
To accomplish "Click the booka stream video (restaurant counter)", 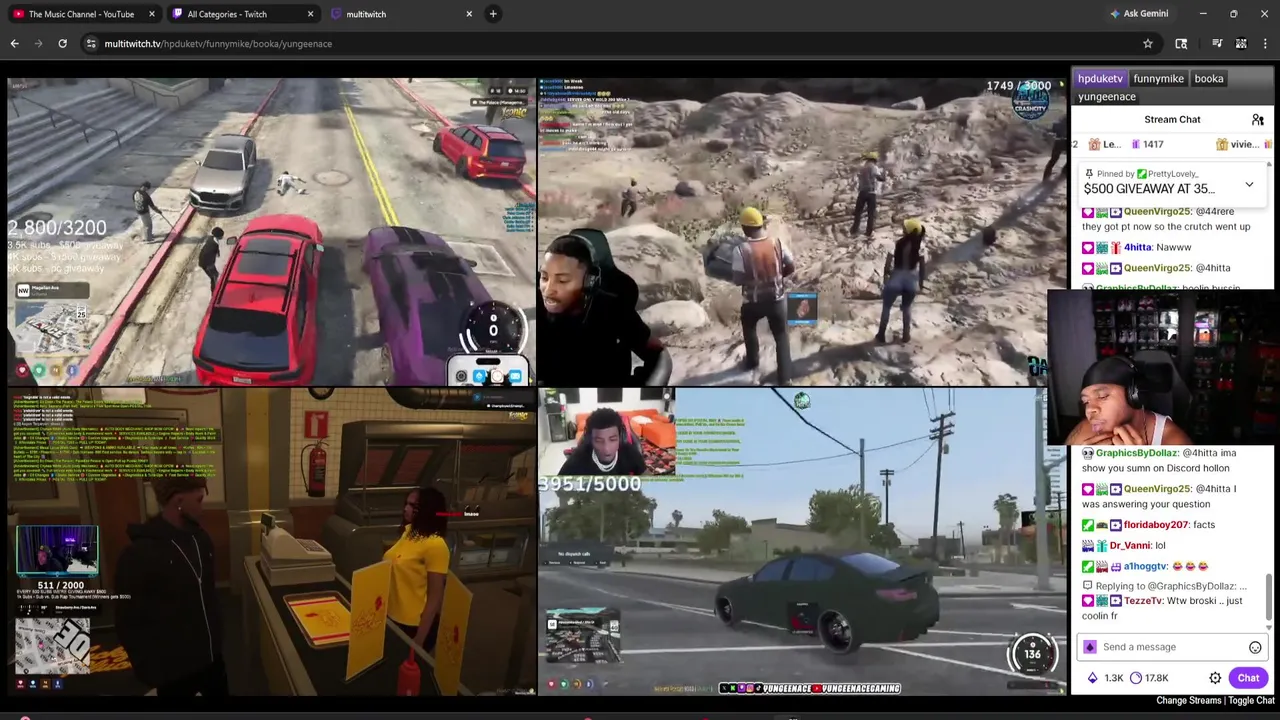I will pyautogui.click(x=271, y=541).
